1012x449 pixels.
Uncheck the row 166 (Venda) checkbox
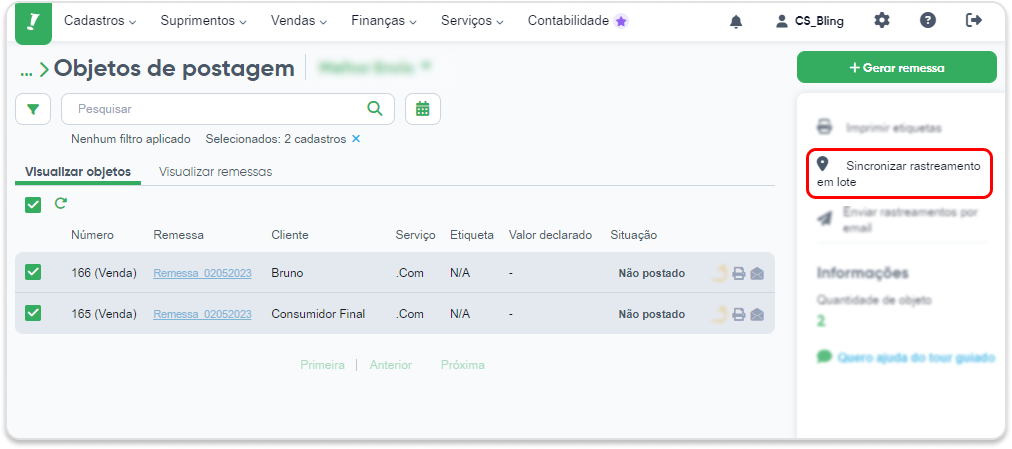point(33,272)
